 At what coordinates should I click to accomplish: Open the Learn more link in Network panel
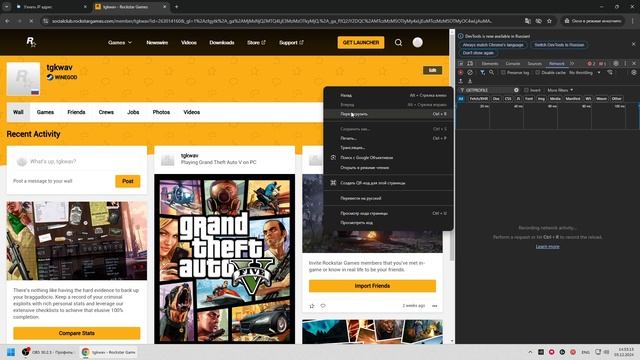coord(547,247)
